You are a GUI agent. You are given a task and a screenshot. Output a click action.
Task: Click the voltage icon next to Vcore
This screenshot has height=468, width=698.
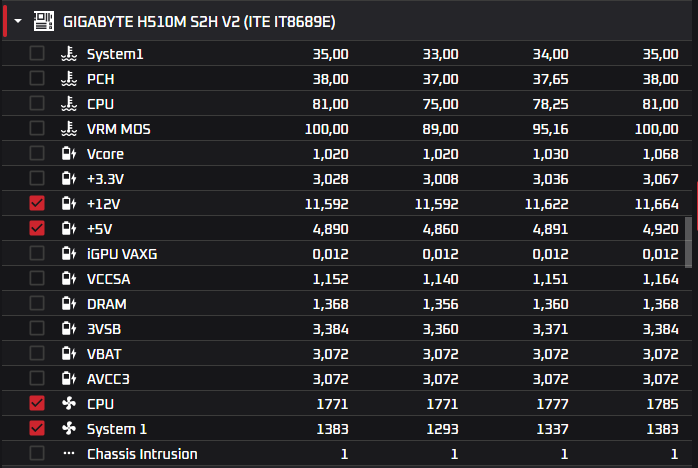(x=69, y=154)
